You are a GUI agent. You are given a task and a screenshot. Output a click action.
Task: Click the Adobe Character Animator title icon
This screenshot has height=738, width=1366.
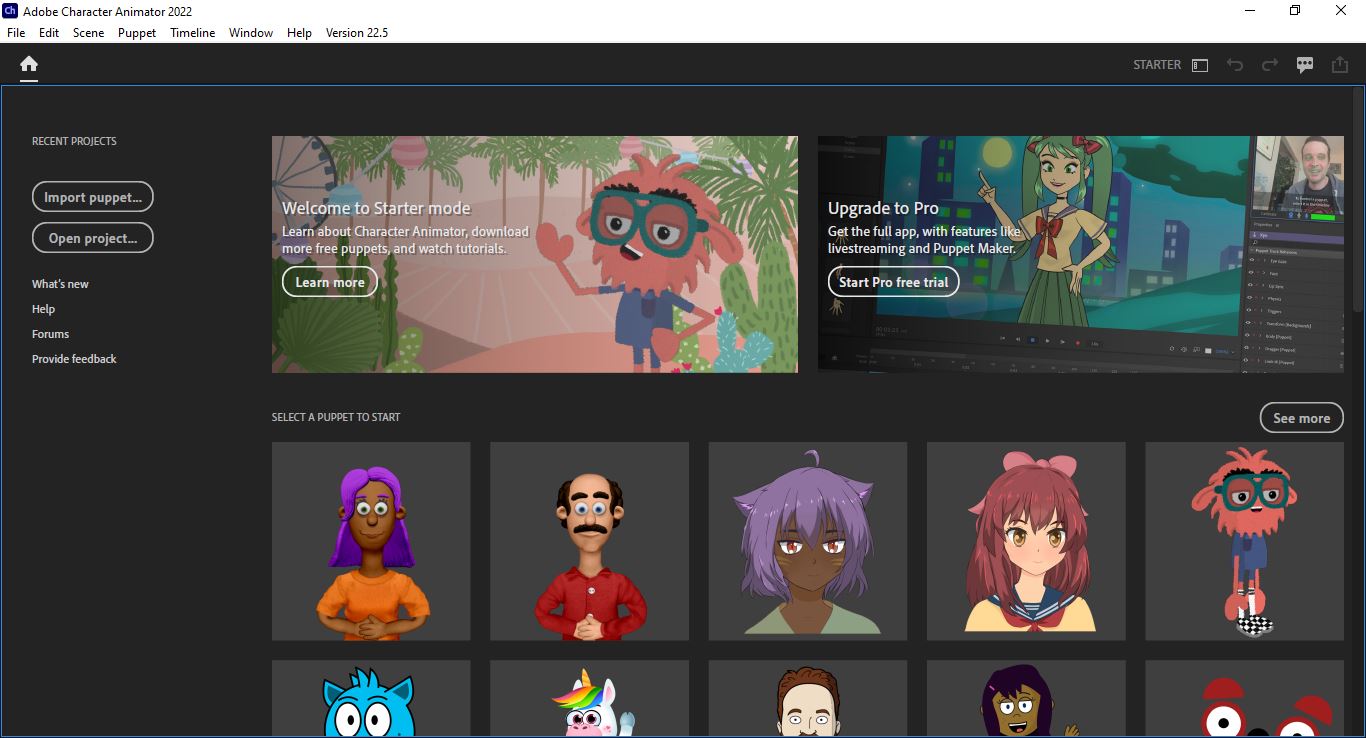(x=10, y=11)
